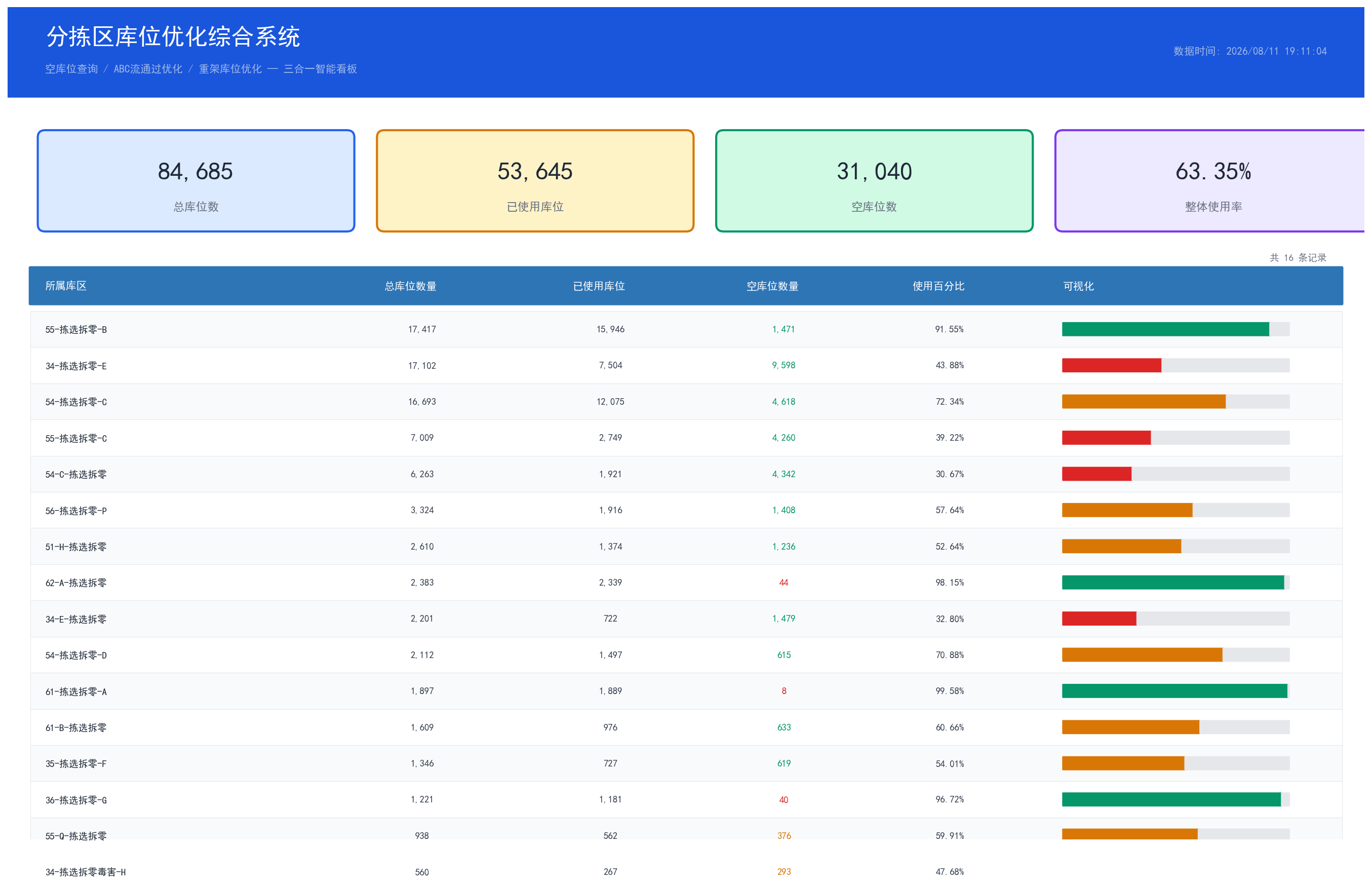Click the 52.64% usage percentage

click(949, 546)
